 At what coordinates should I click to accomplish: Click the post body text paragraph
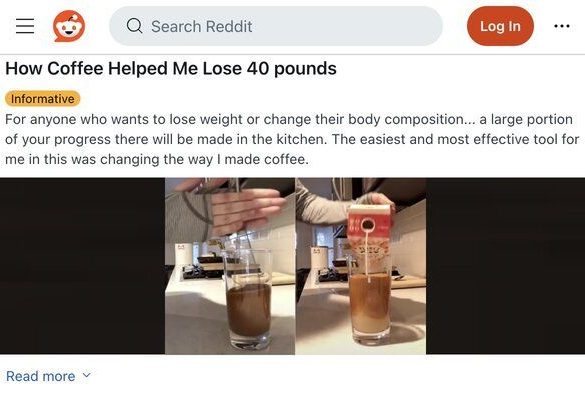(x=292, y=140)
